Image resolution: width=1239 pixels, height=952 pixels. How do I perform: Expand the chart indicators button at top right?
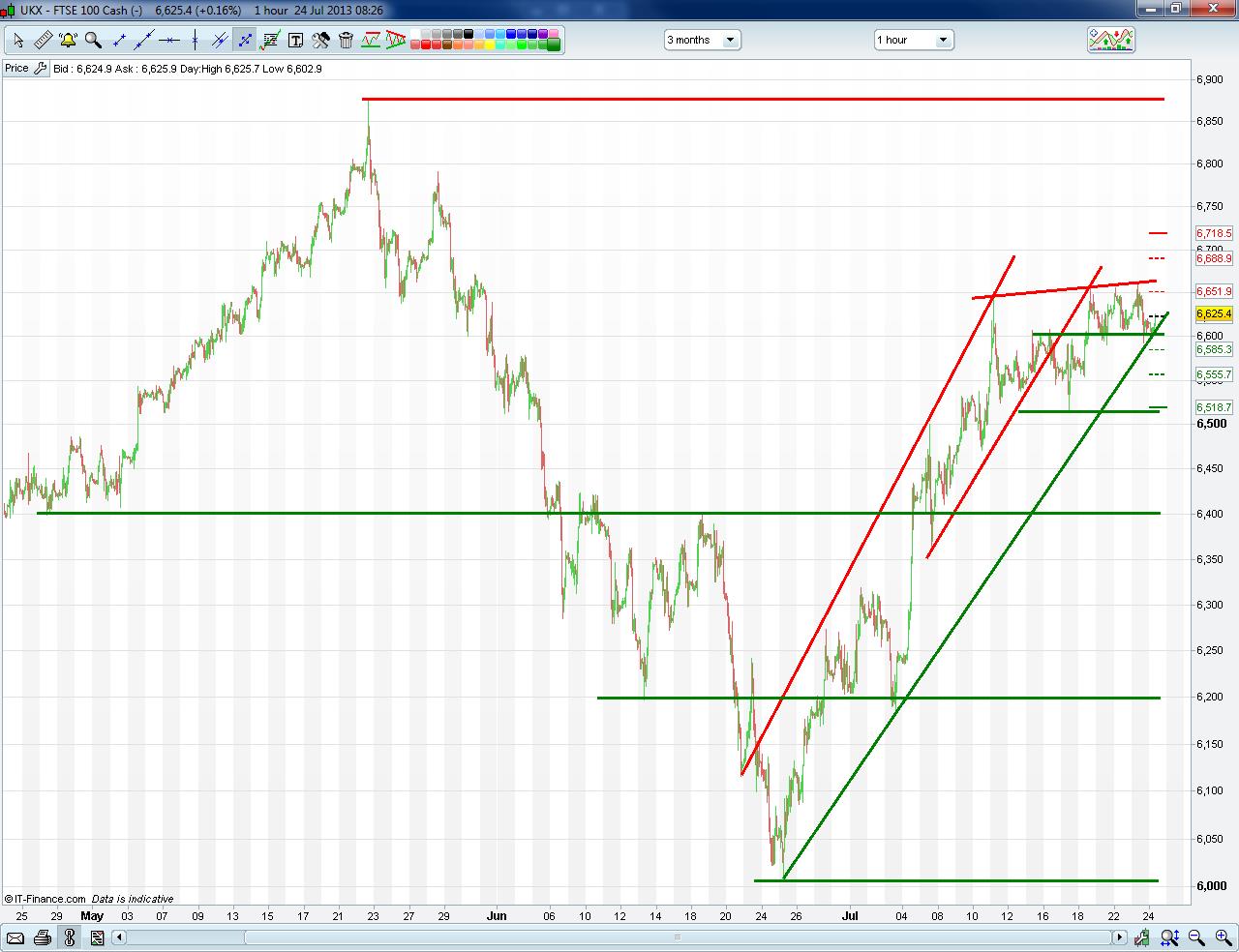click(x=1111, y=40)
